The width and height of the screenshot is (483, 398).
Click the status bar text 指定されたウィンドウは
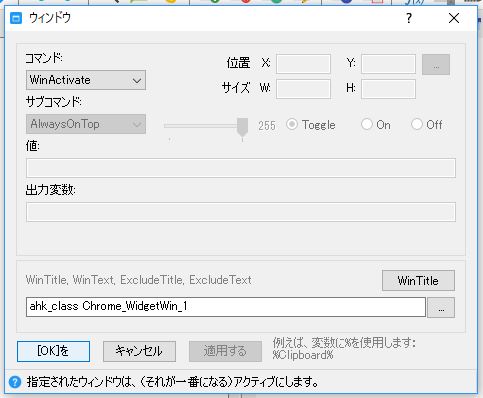pos(173,382)
